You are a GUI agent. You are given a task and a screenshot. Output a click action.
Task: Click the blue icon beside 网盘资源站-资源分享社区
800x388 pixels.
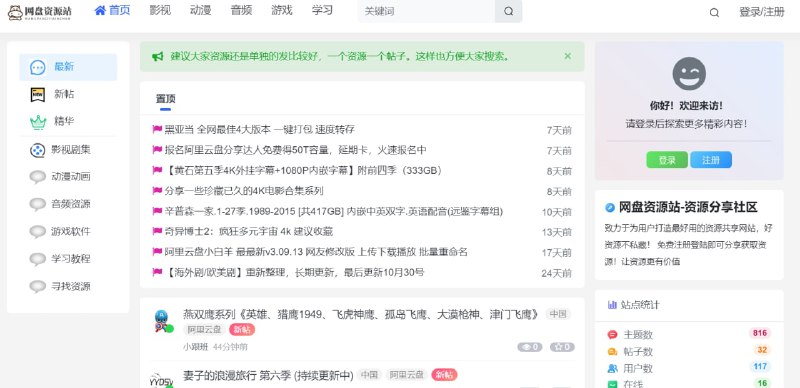pyautogui.click(x=610, y=208)
